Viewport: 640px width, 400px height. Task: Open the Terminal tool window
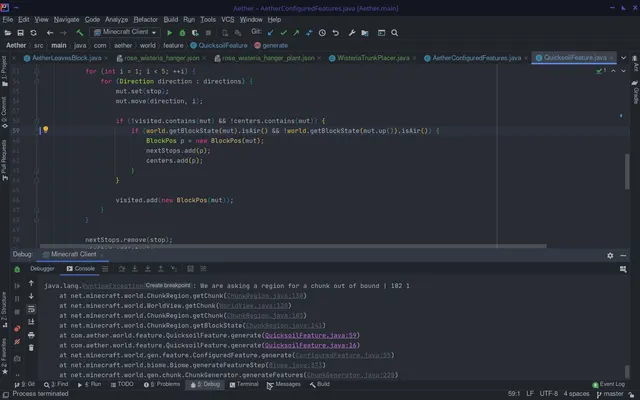click(x=244, y=384)
